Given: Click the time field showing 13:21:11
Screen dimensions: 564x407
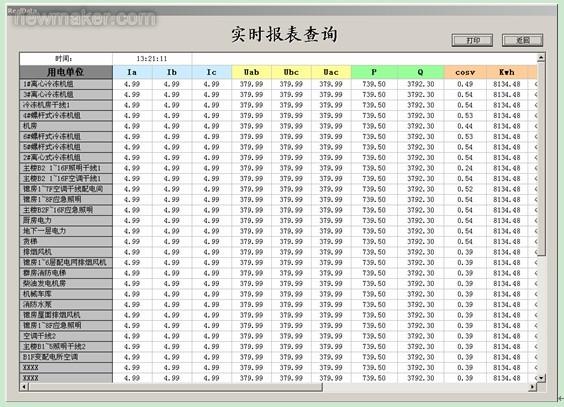Looking at the screenshot, I should click(x=152, y=59).
